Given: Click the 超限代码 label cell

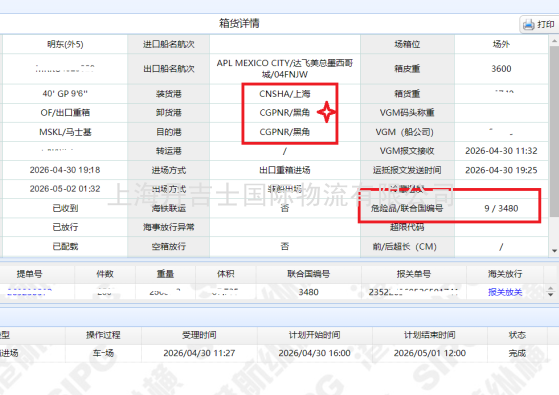Looking at the screenshot, I should pos(407,227).
